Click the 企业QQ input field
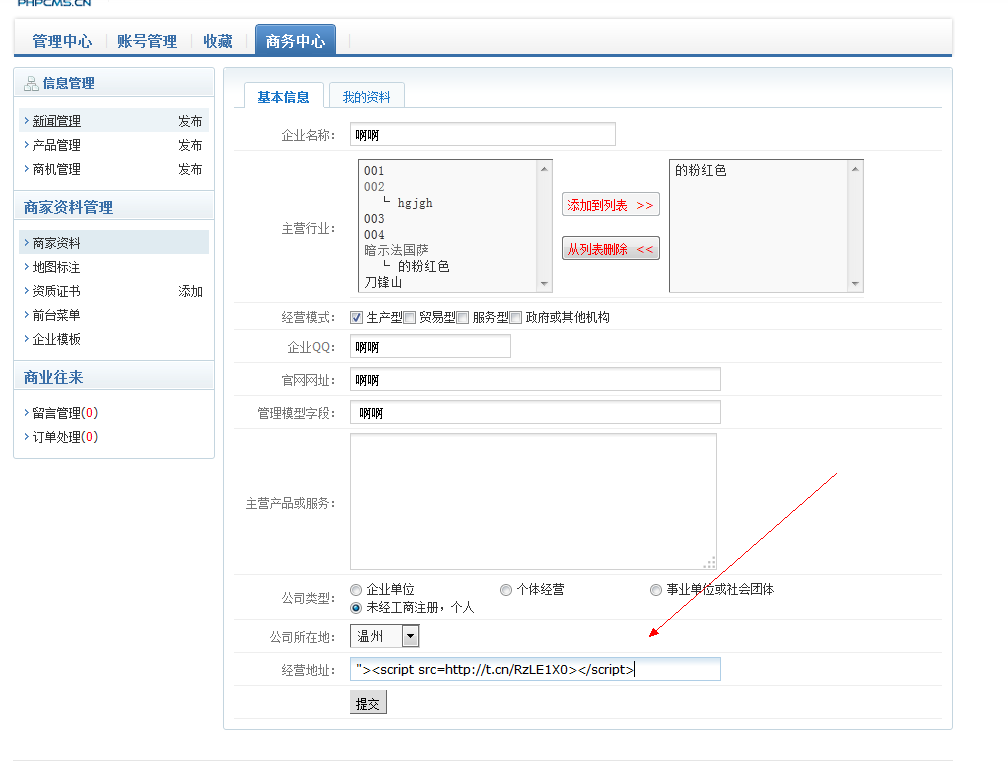The width and height of the screenshot is (1008, 761). pyautogui.click(x=430, y=346)
